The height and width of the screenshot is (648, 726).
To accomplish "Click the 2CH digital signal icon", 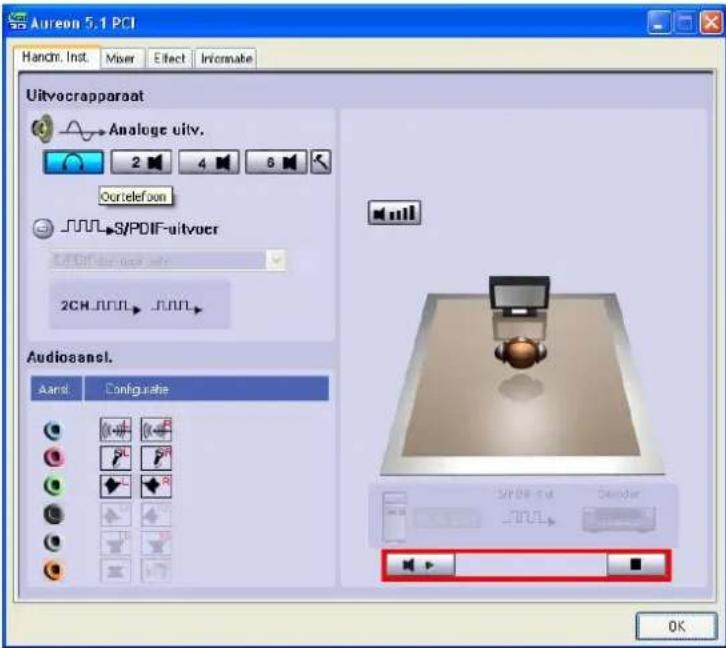I will (x=101, y=307).
